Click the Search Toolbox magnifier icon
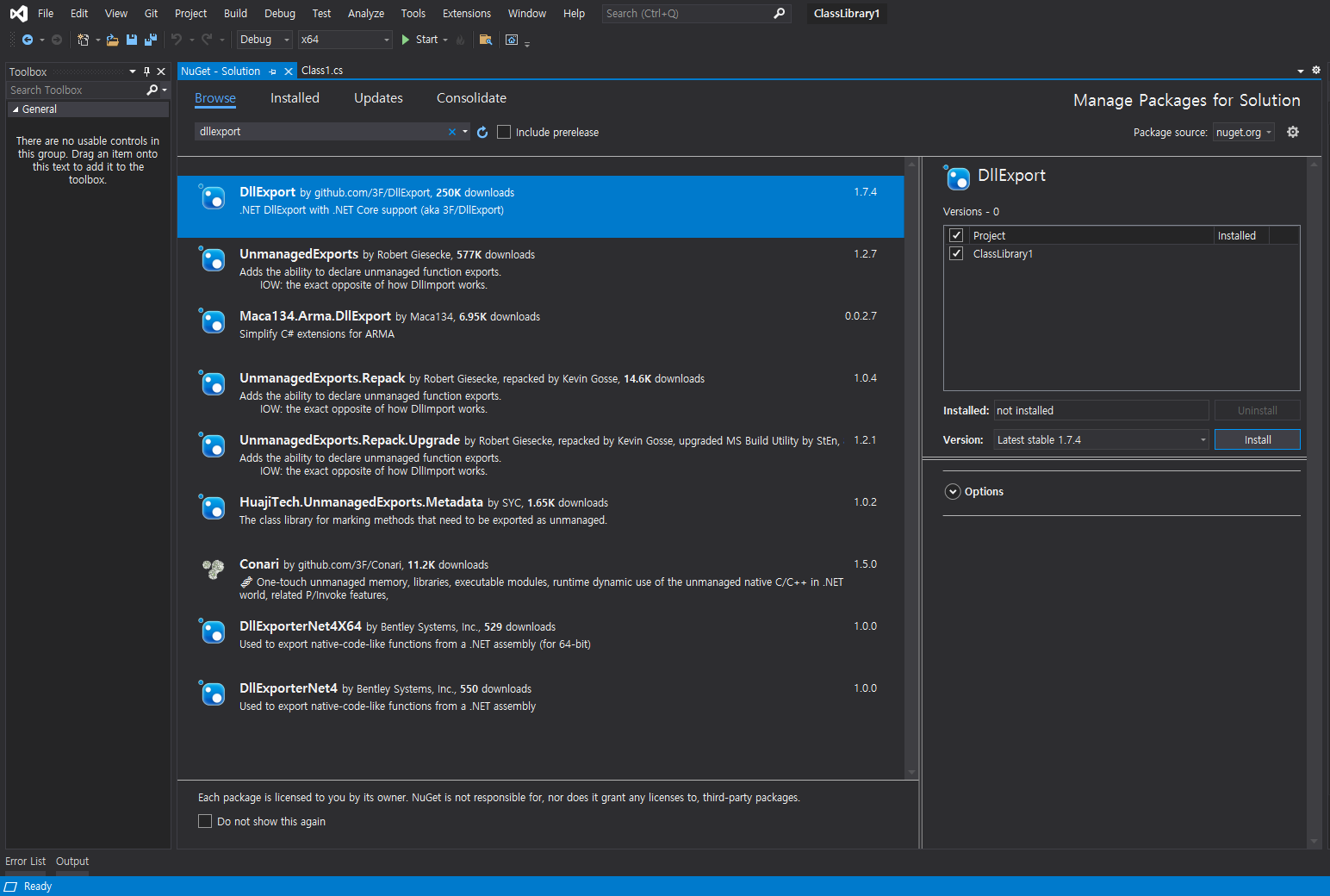The image size is (1330, 896). [x=152, y=90]
